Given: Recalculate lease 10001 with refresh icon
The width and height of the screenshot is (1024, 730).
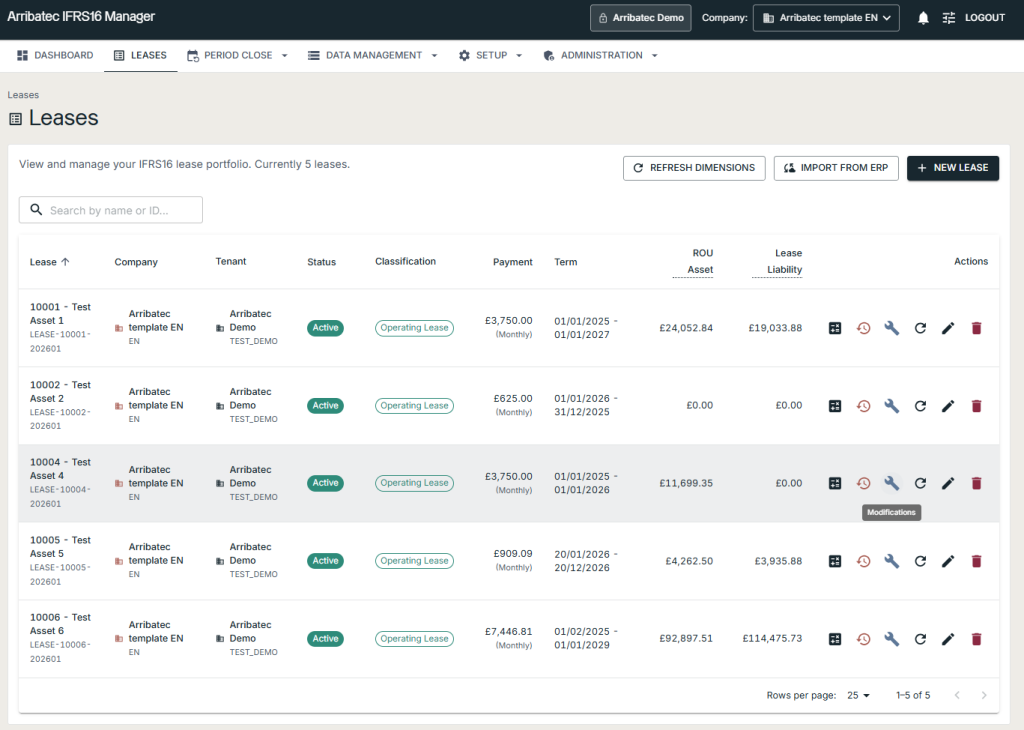Looking at the screenshot, I should [x=920, y=328].
